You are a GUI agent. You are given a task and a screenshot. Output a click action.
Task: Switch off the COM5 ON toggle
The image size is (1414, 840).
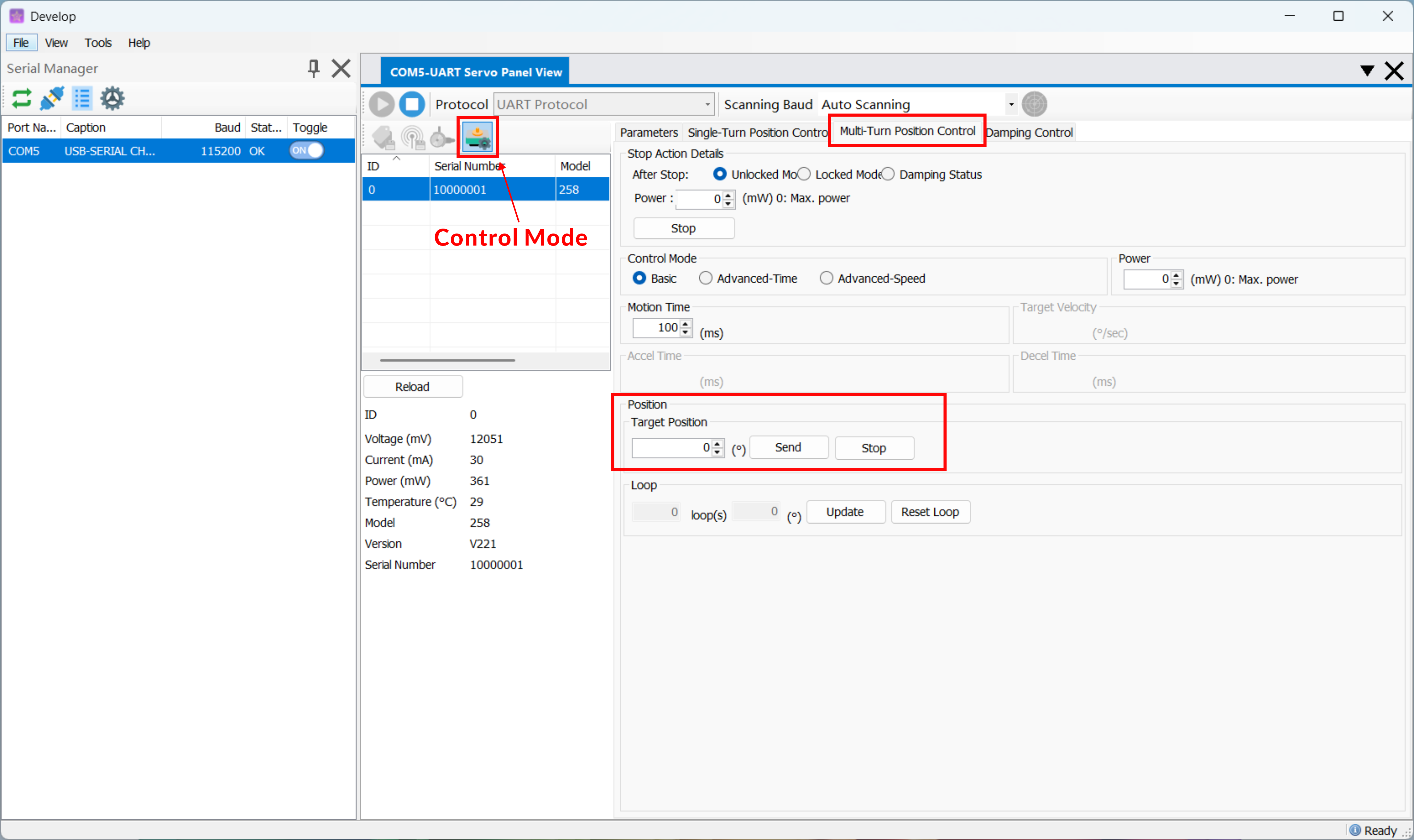[x=306, y=151]
